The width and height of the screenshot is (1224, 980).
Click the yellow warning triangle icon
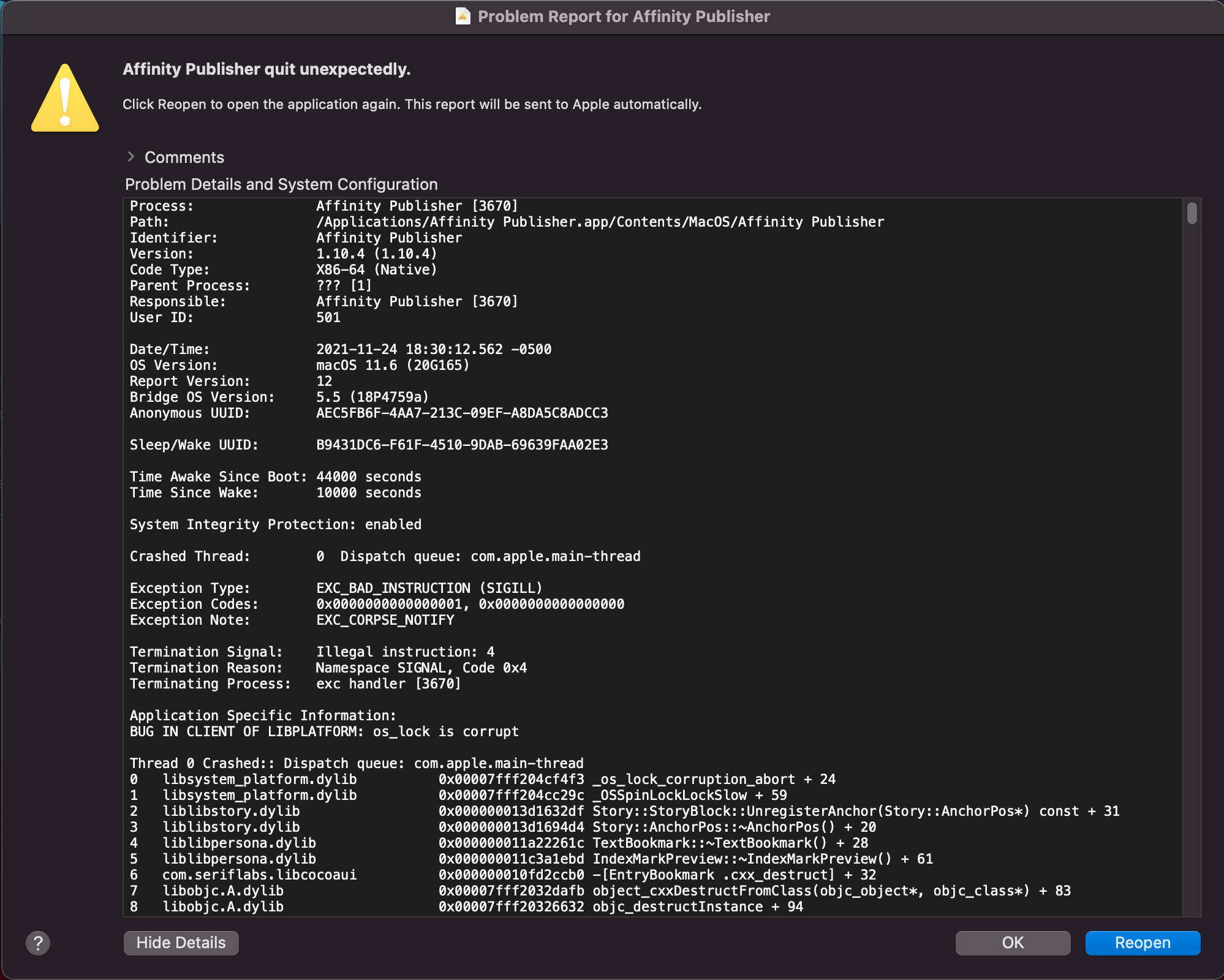(65, 98)
